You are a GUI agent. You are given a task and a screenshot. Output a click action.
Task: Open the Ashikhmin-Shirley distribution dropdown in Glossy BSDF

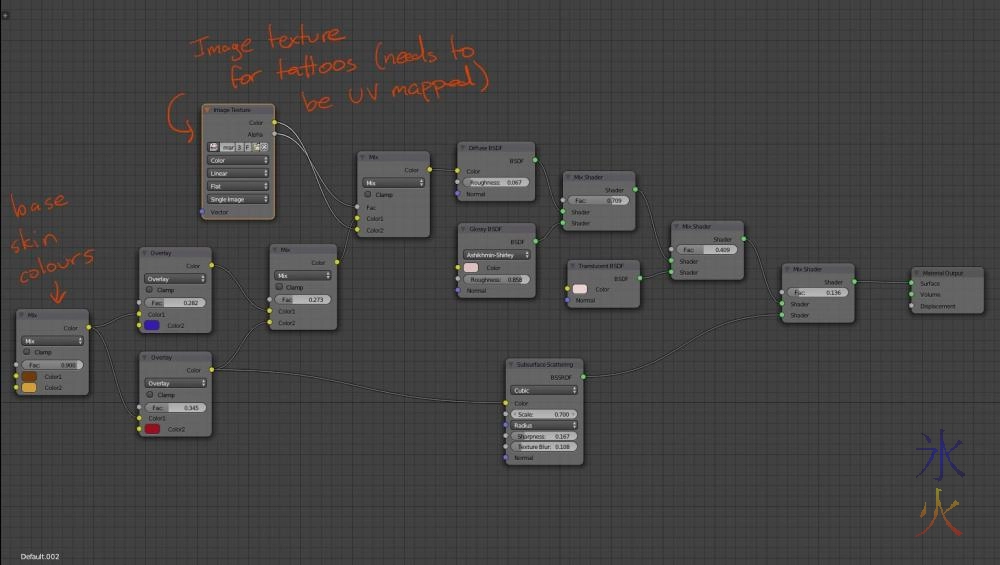pos(496,255)
